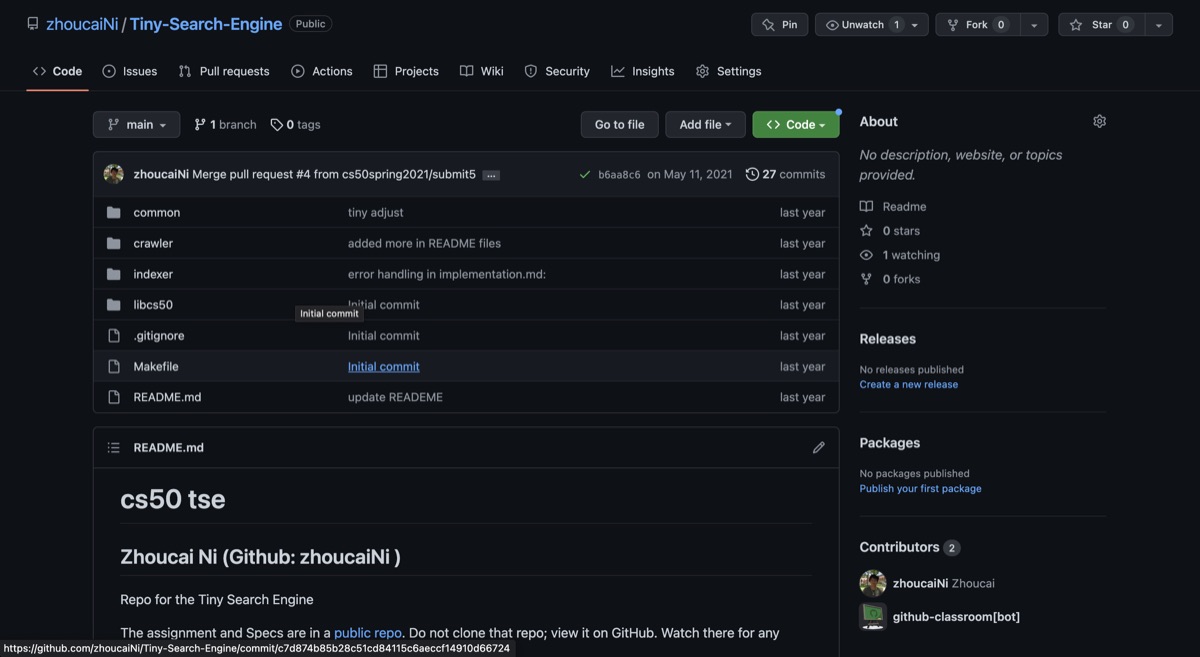Open the green Code clone dropdown

[x=796, y=125]
